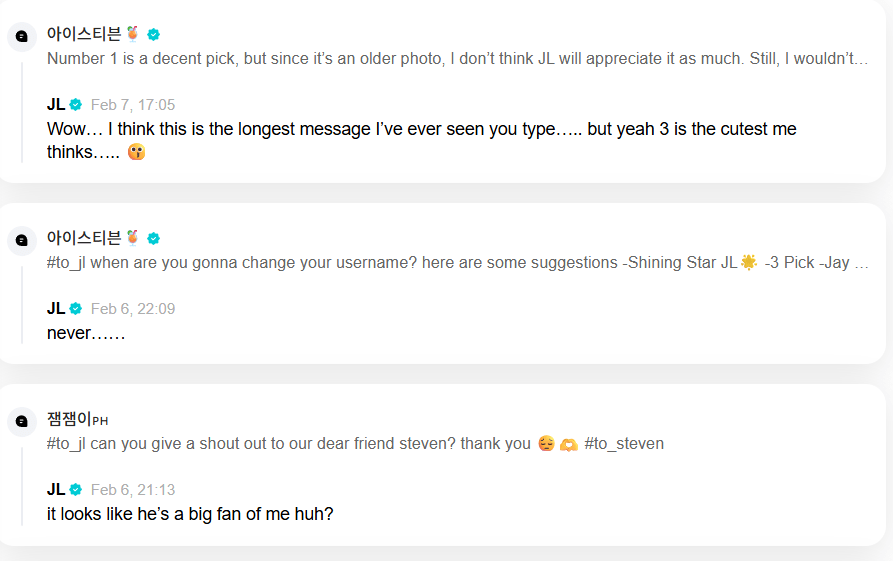Click the Feb 6, 22:09 timestamp

click(133, 309)
